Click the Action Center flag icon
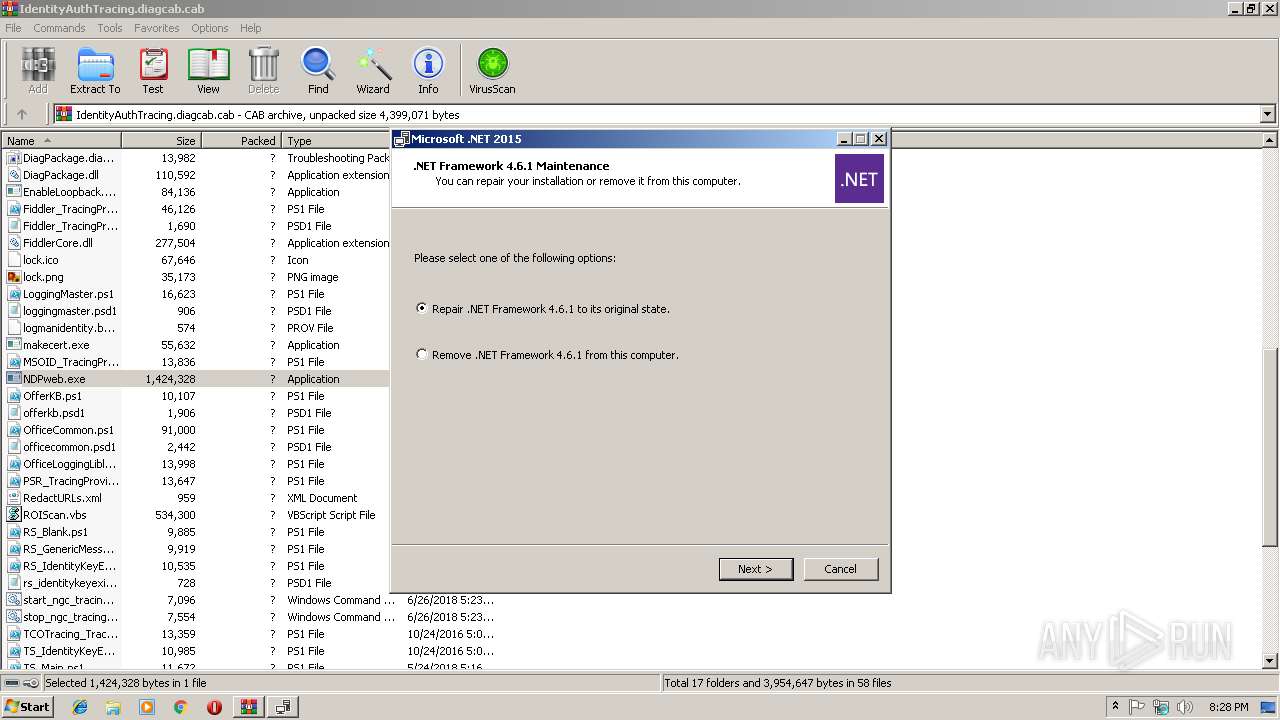 pyautogui.click(x=1137, y=707)
